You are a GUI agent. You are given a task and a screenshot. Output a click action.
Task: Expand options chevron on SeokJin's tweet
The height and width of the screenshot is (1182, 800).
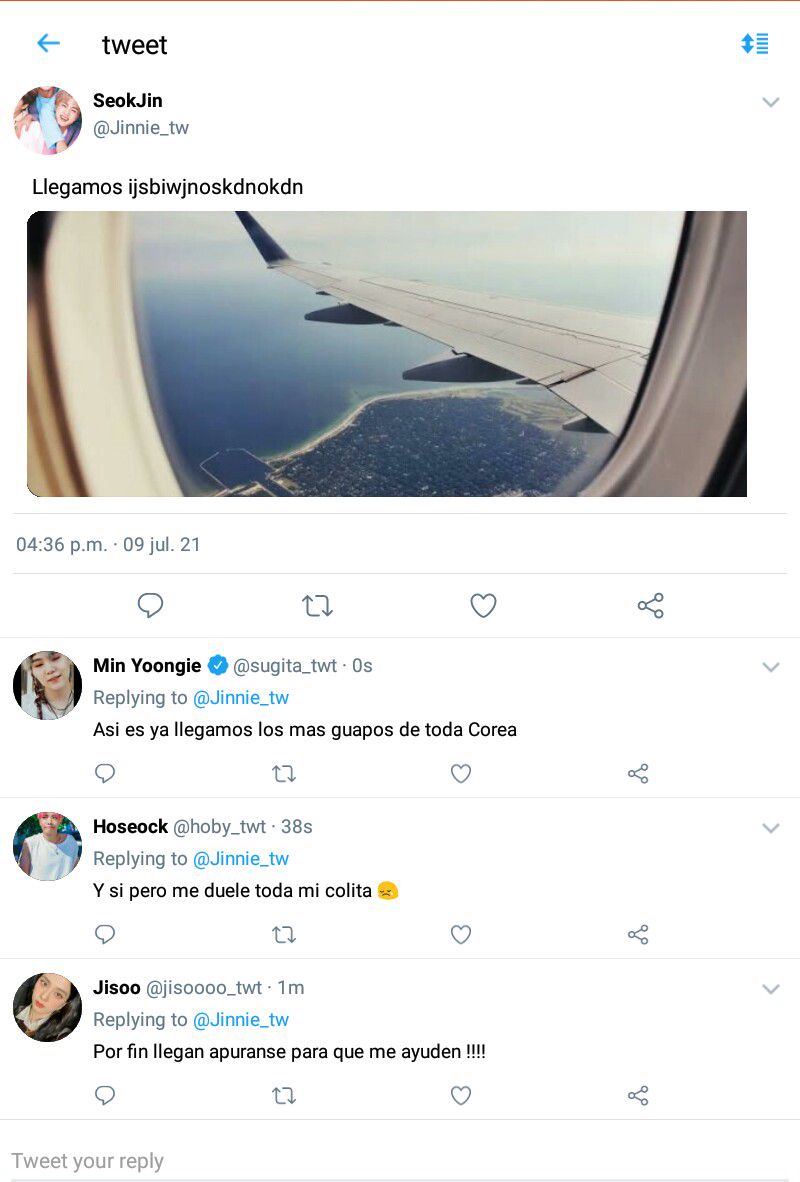tap(771, 102)
